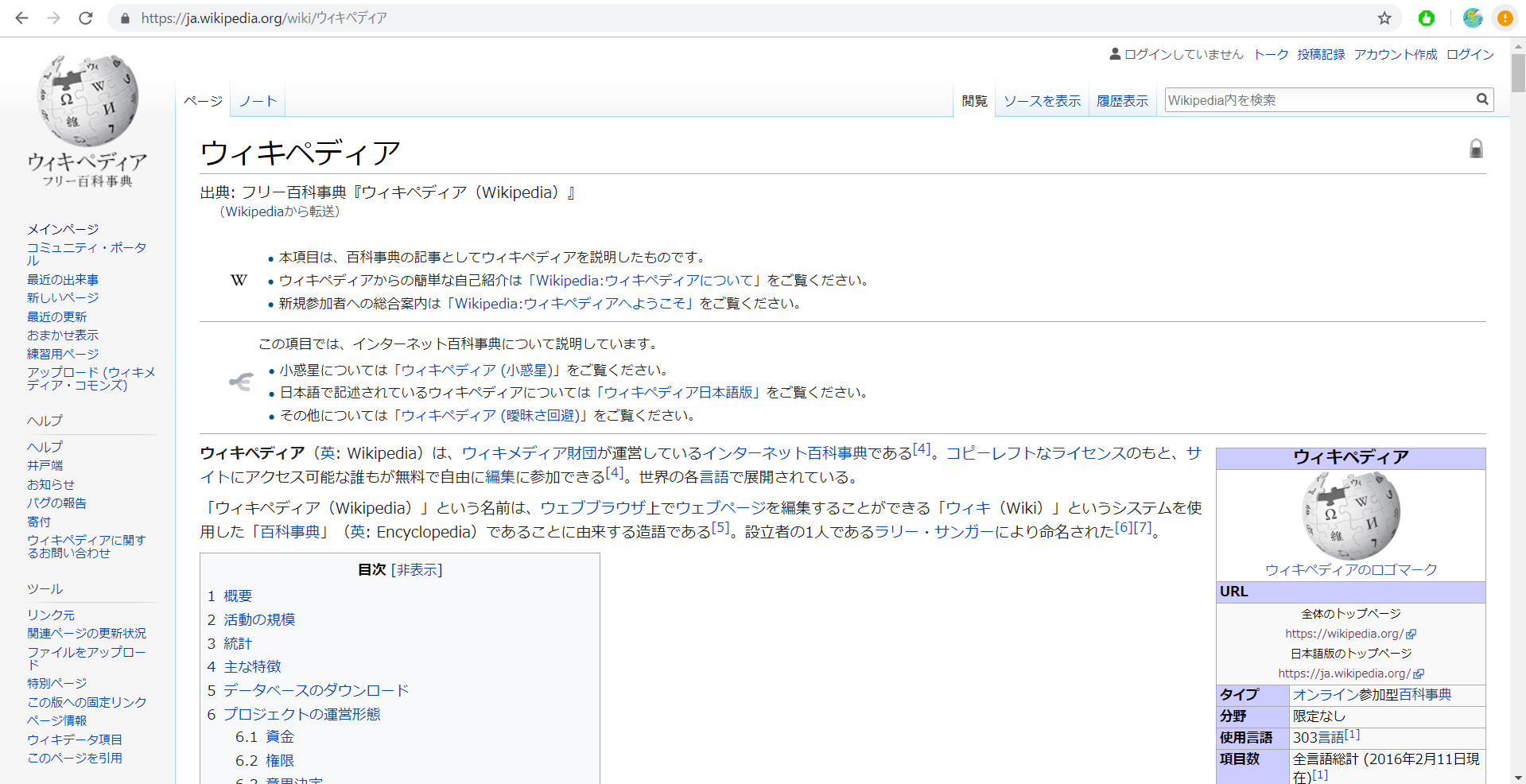Click おまかせ表示 random page link

click(x=63, y=335)
